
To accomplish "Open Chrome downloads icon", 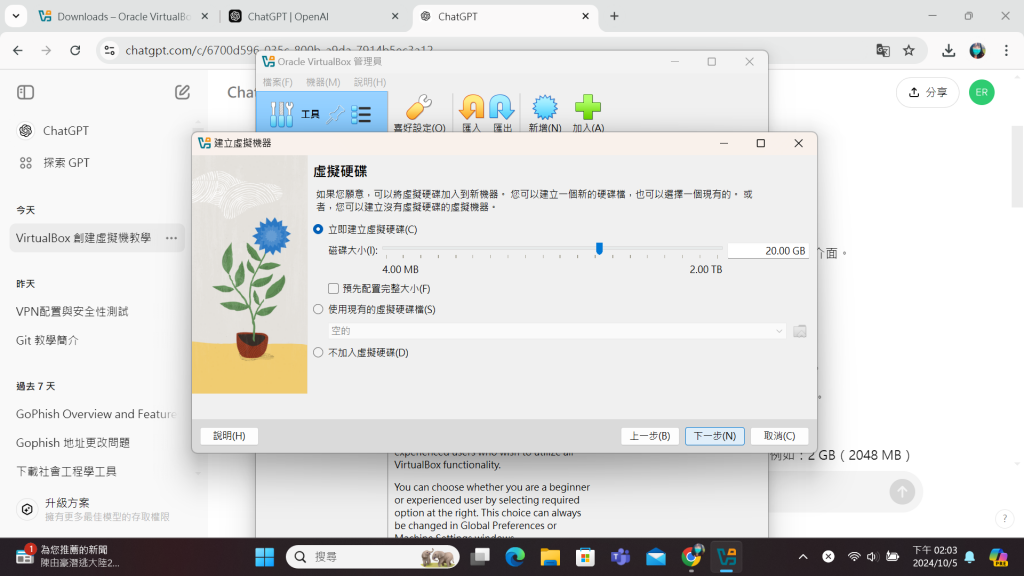I will point(948,50).
